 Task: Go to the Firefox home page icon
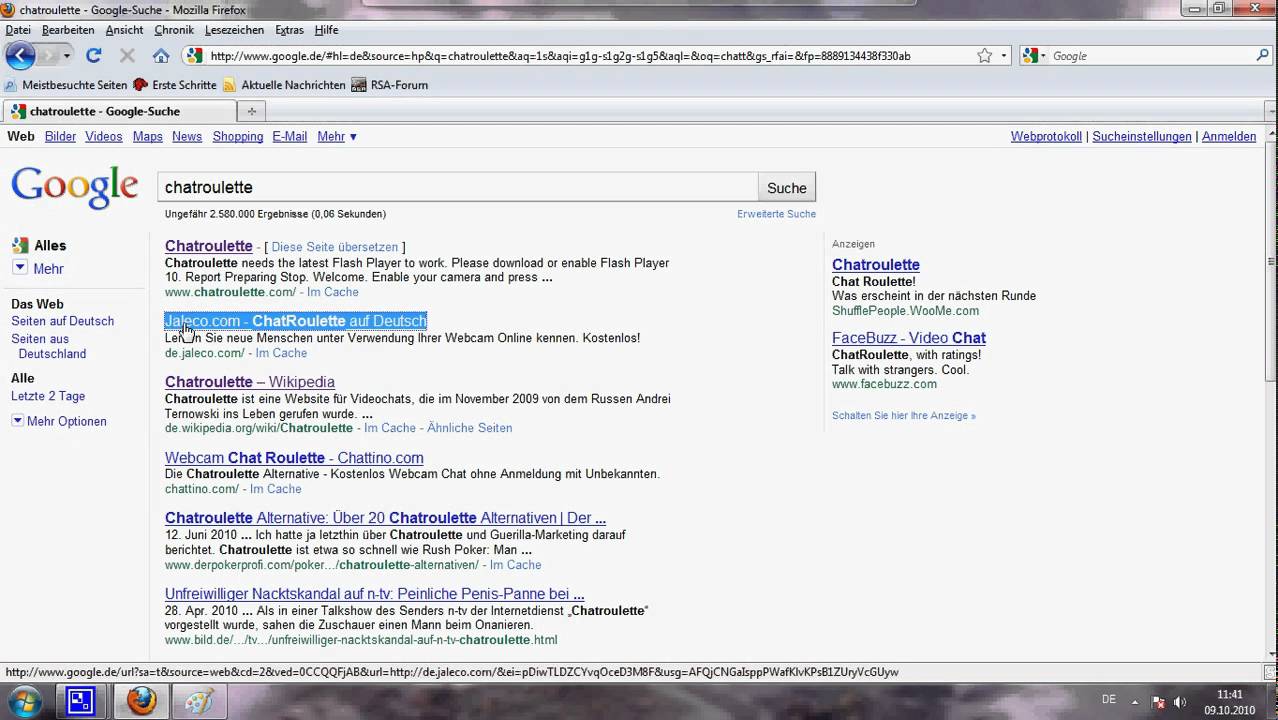[161, 56]
